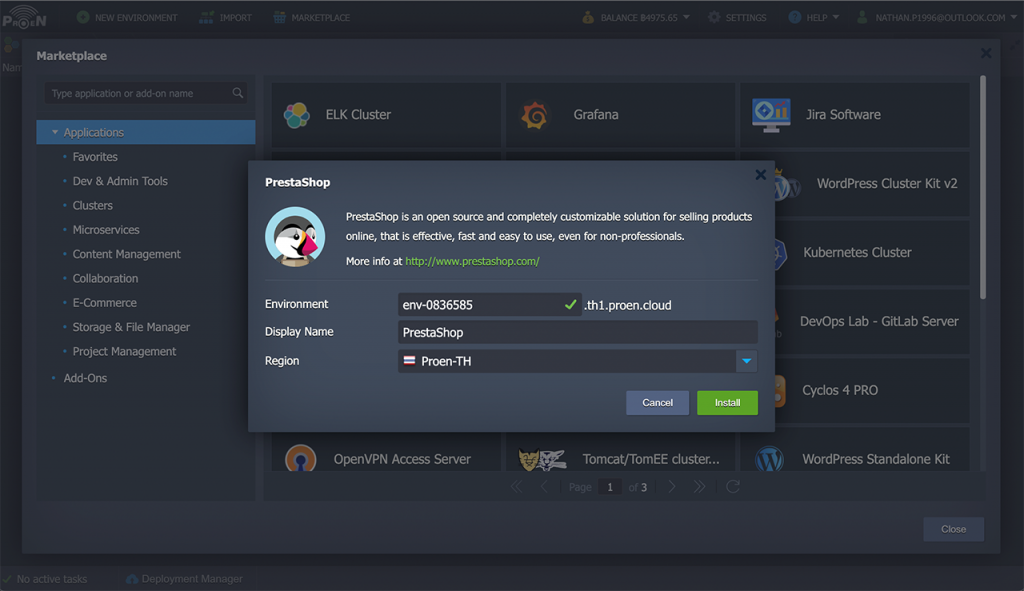1024x591 pixels.
Task: Click the Marketplace search field
Action: pyautogui.click(x=146, y=93)
